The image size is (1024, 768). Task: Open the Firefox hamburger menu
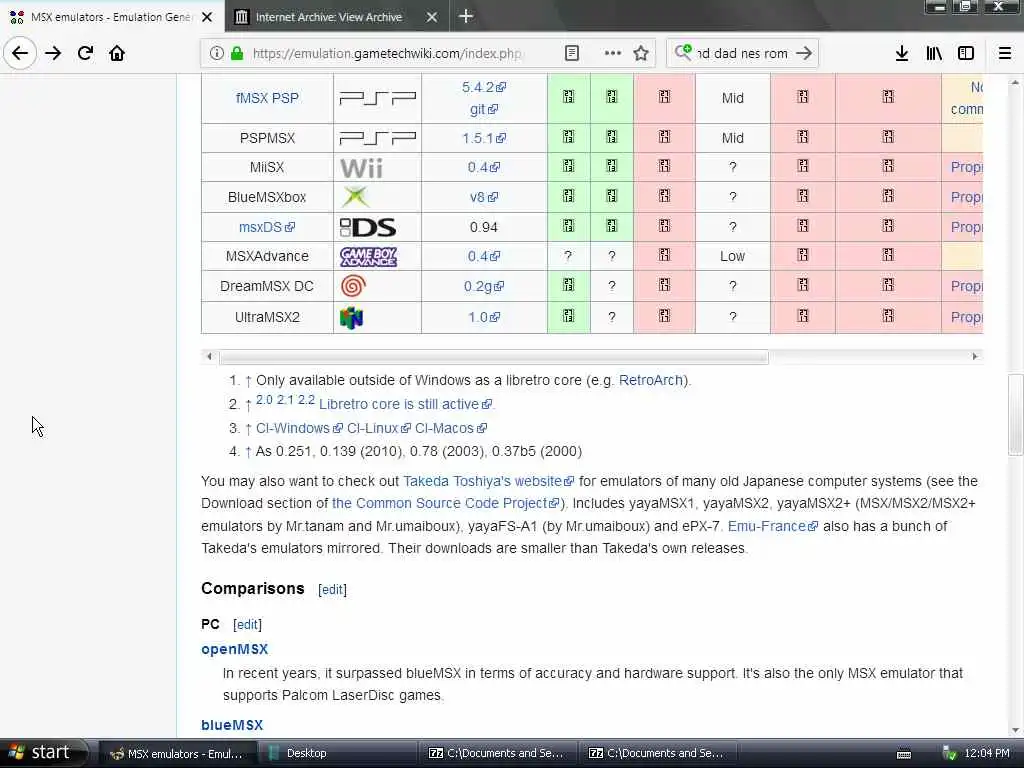(1005, 53)
